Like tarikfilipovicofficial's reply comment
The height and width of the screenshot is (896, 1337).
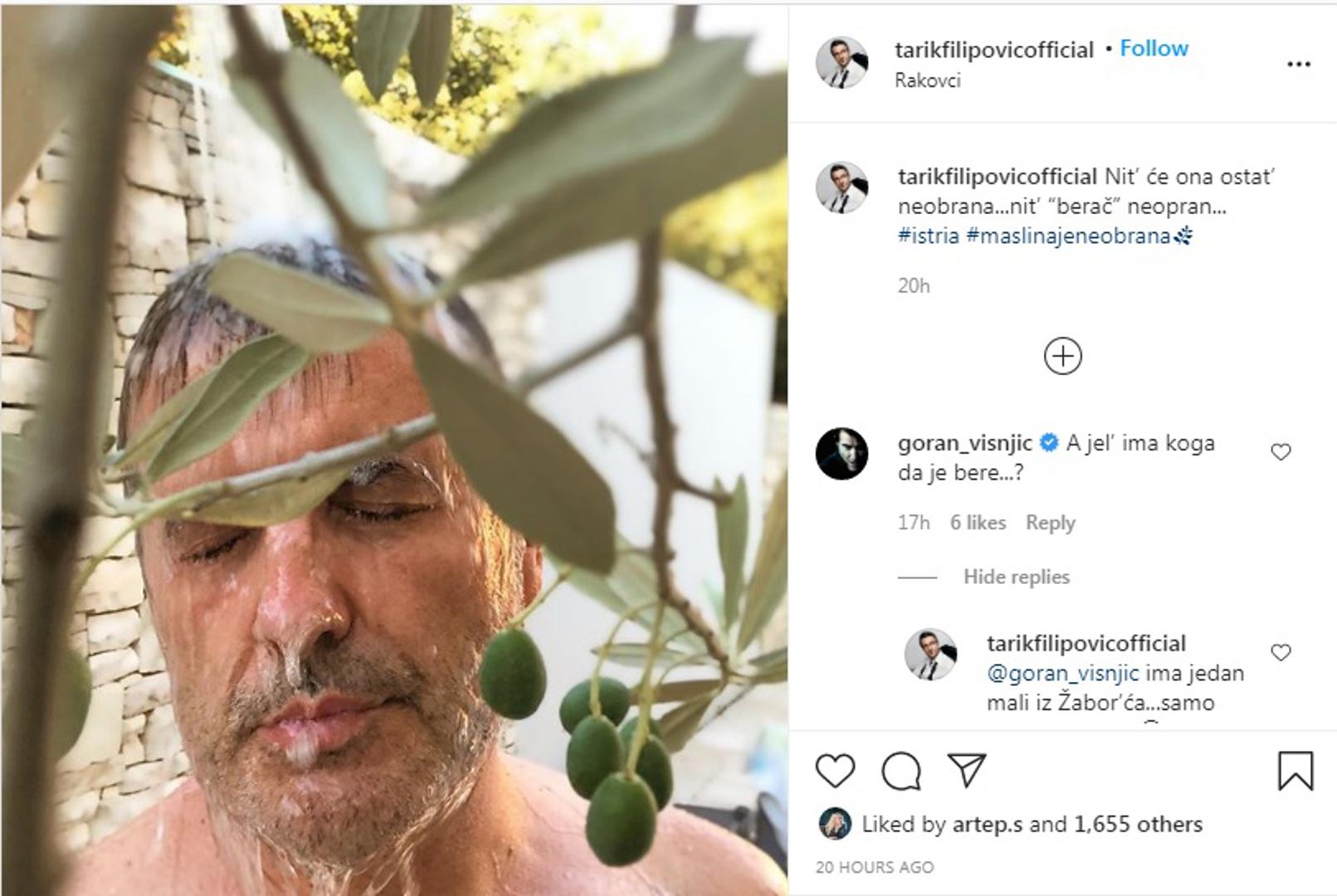pyautogui.click(x=1281, y=653)
